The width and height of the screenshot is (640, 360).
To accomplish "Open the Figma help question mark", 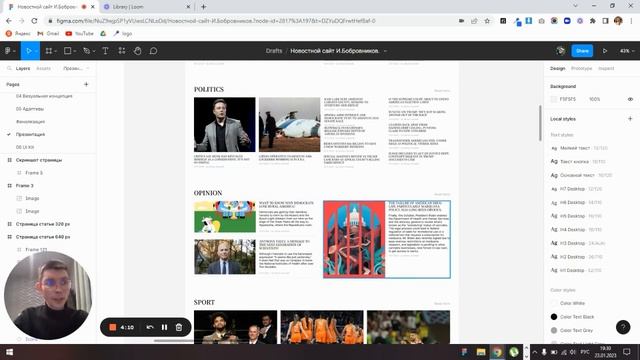I will (x=623, y=327).
